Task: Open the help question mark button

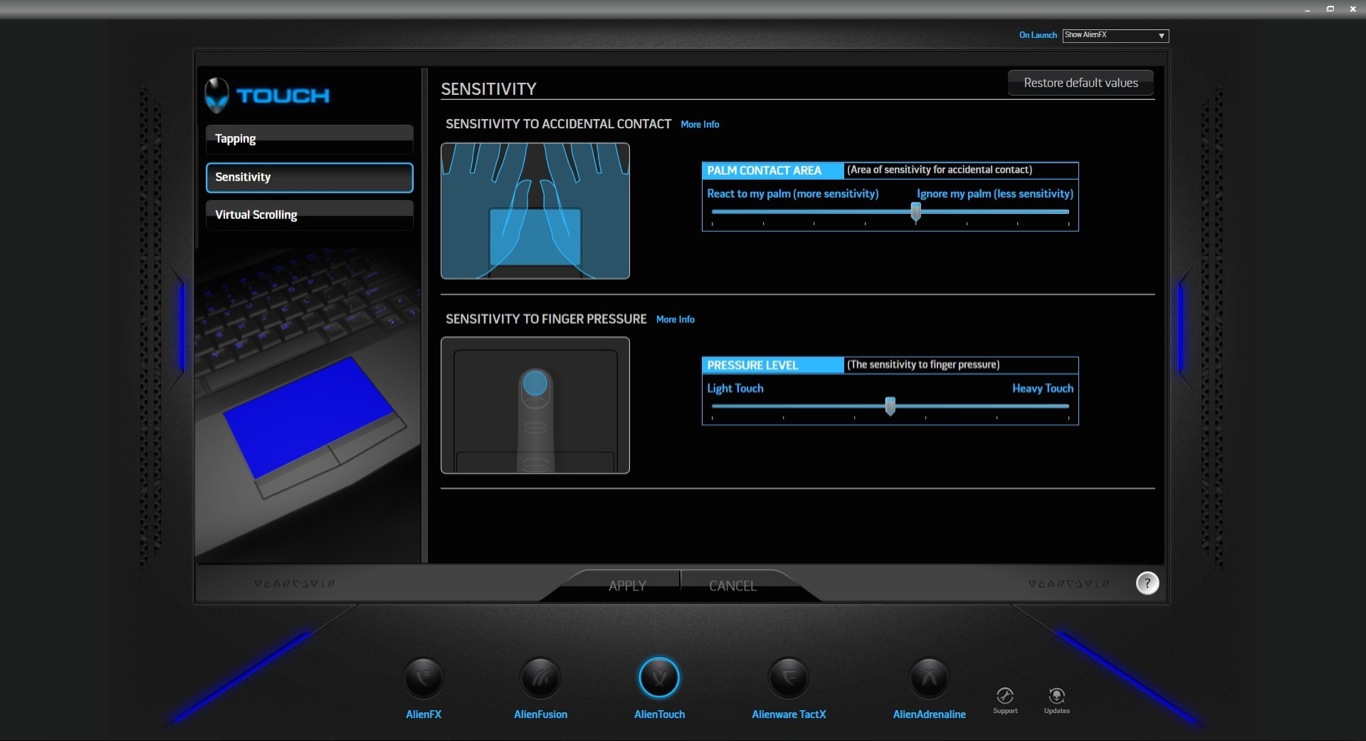Action: coord(1147,583)
